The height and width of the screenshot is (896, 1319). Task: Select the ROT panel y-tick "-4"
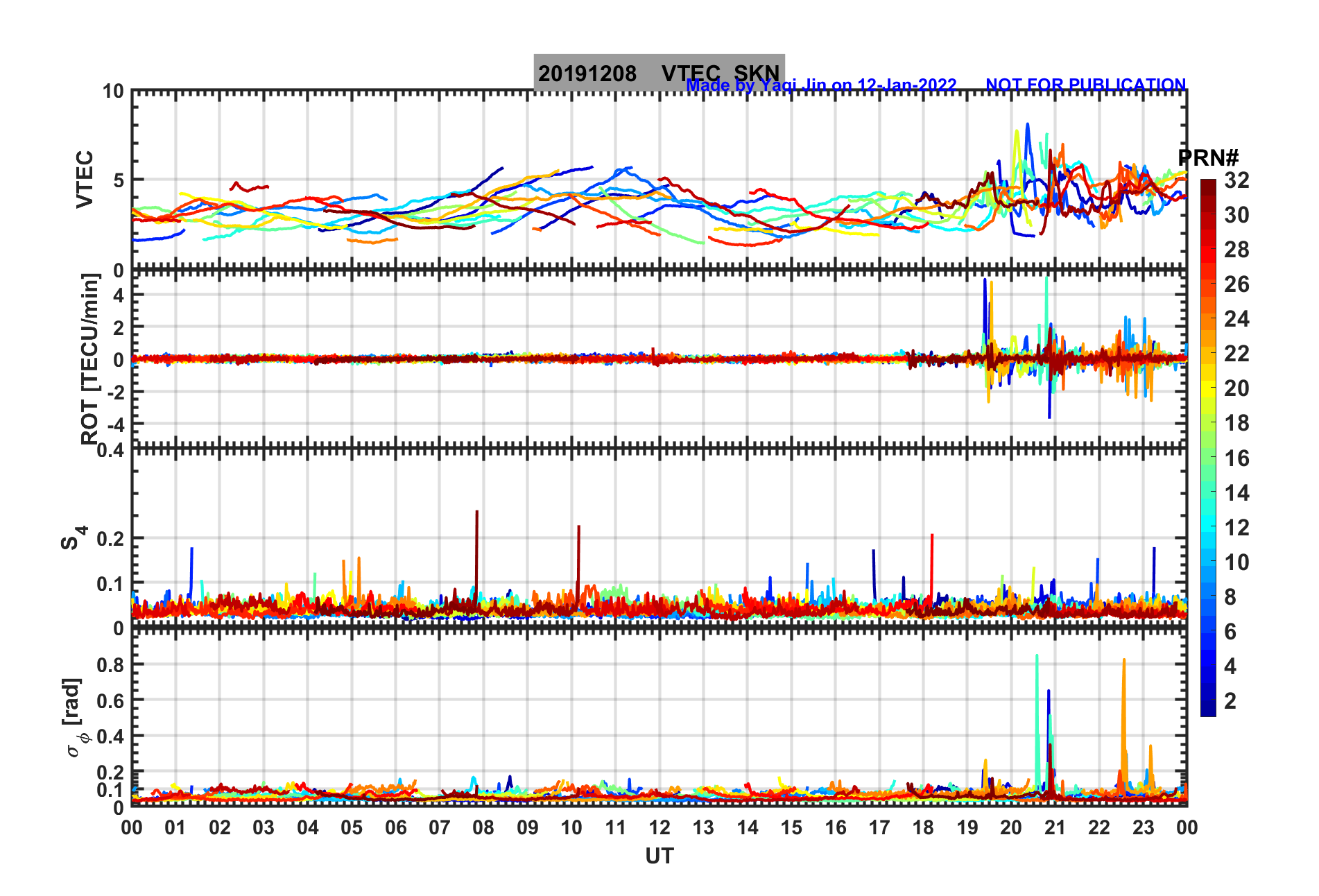pos(114,424)
